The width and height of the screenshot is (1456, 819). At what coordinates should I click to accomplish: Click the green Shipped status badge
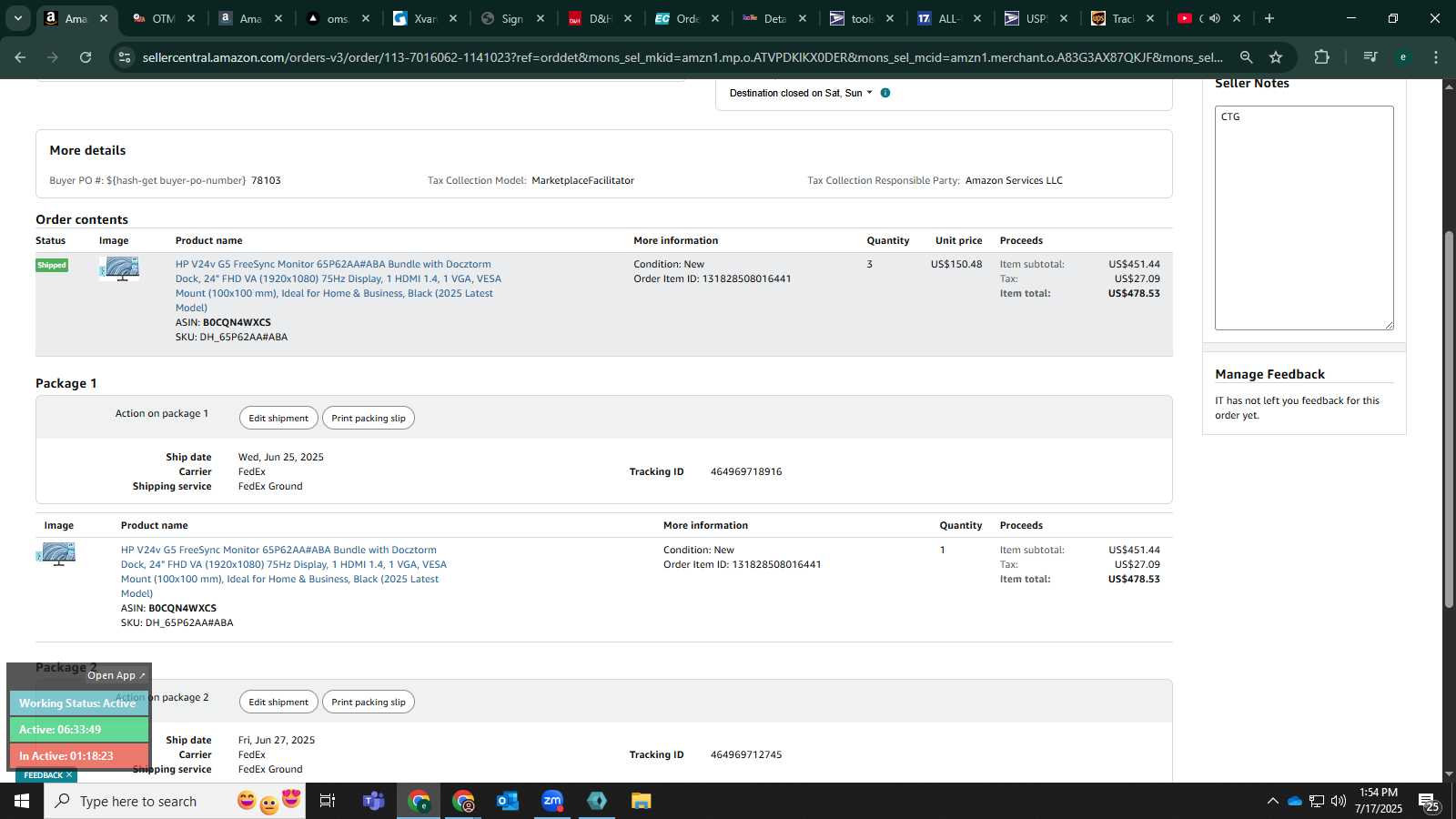52,265
